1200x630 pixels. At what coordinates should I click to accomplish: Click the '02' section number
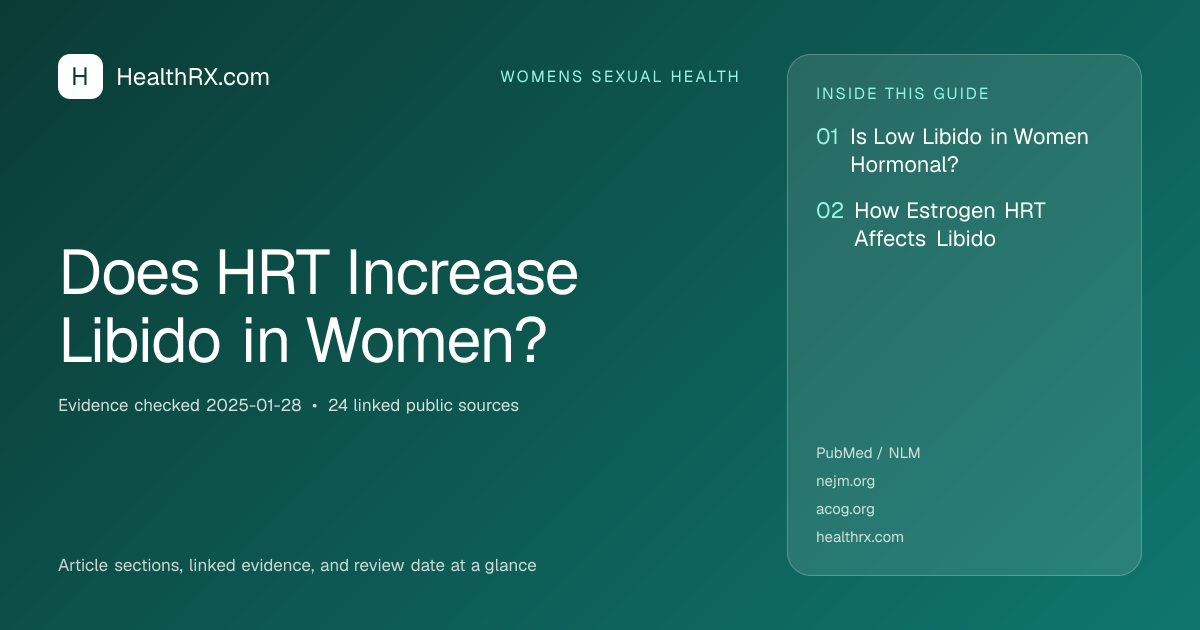[830, 211]
